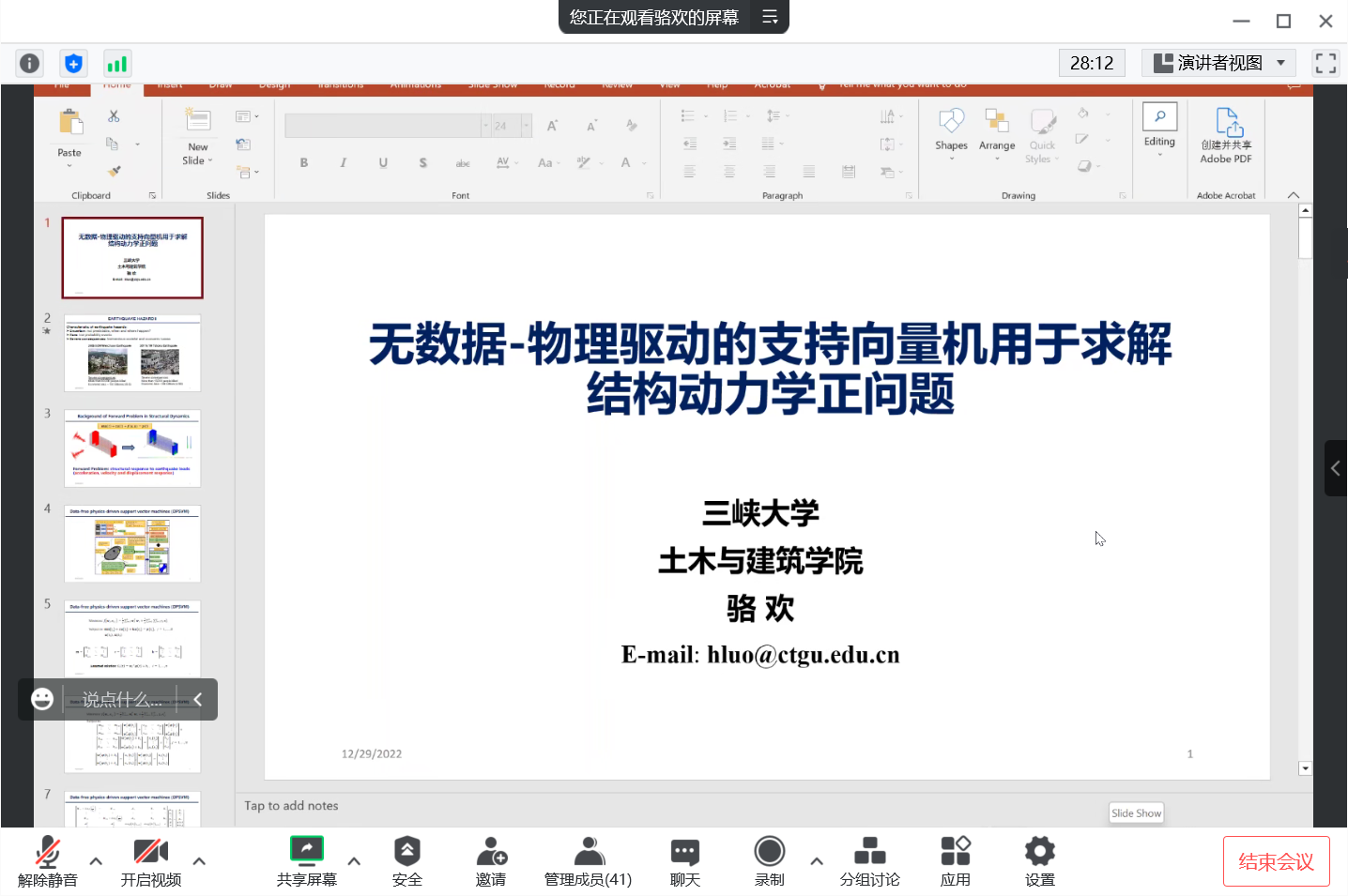The height and width of the screenshot is (896, 1348).
Task: Collapse the PowerPoint ribbon
Action: pos(1294,195)
